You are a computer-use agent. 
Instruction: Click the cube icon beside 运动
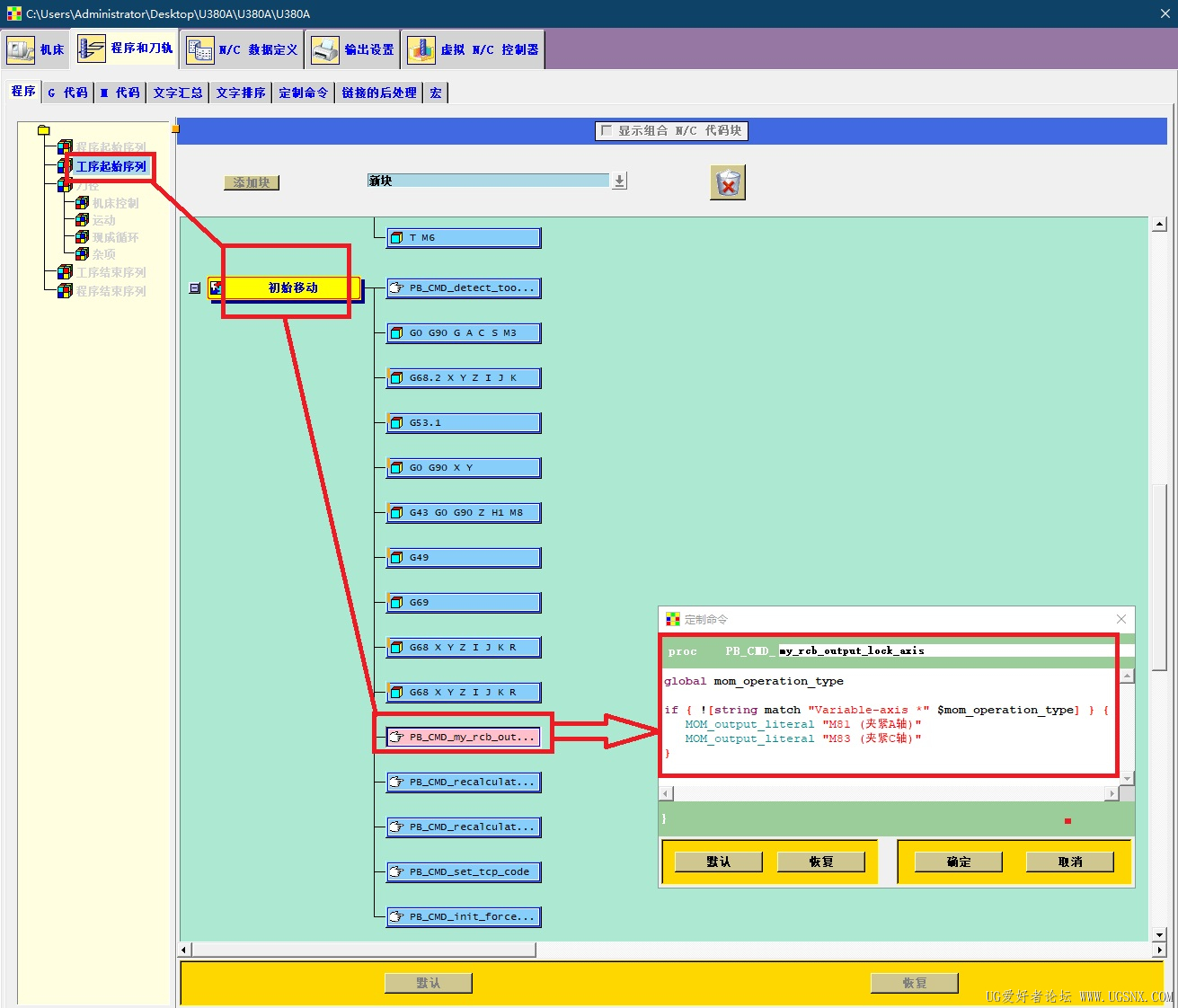coord(82,220)
